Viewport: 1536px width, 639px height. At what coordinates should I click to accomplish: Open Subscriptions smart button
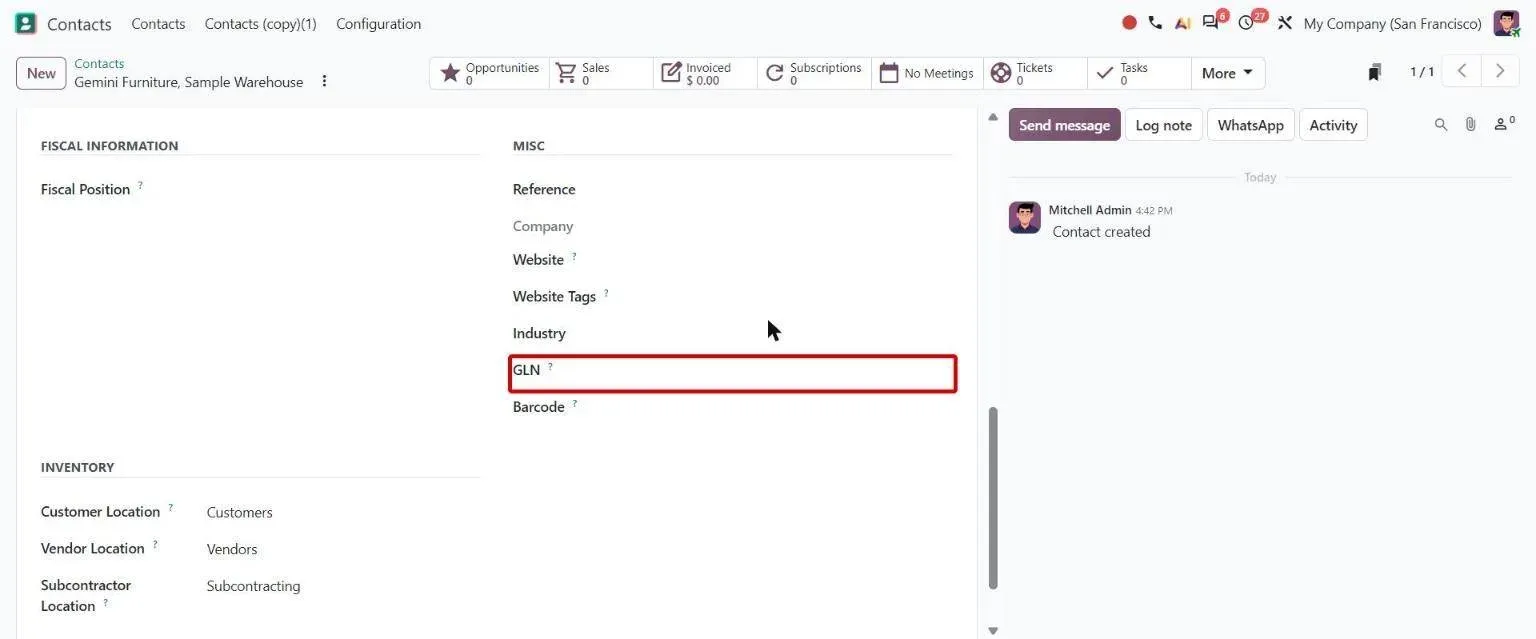(814, 73)
